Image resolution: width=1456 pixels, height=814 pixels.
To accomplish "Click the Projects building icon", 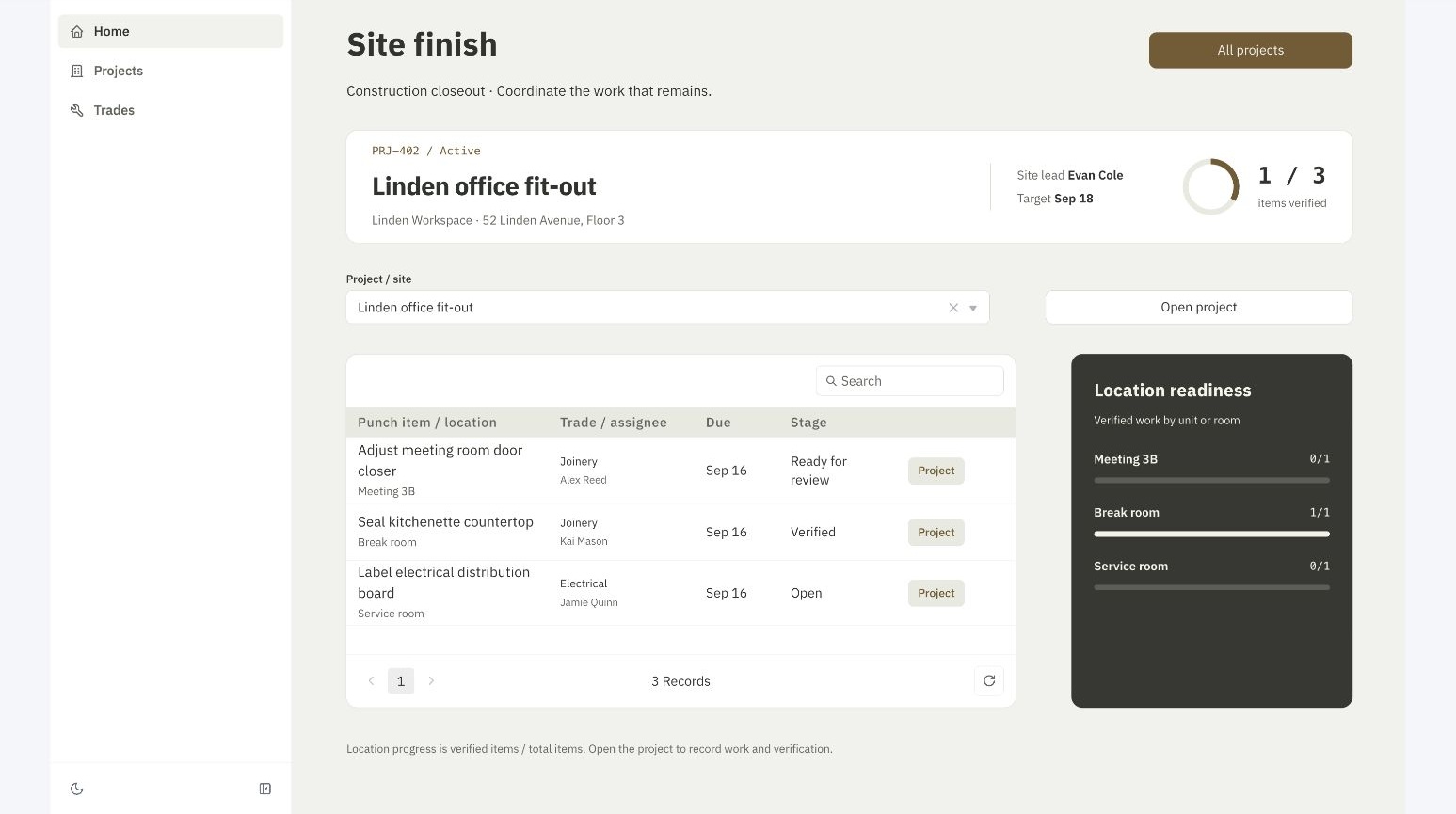I will coord(77,71).
